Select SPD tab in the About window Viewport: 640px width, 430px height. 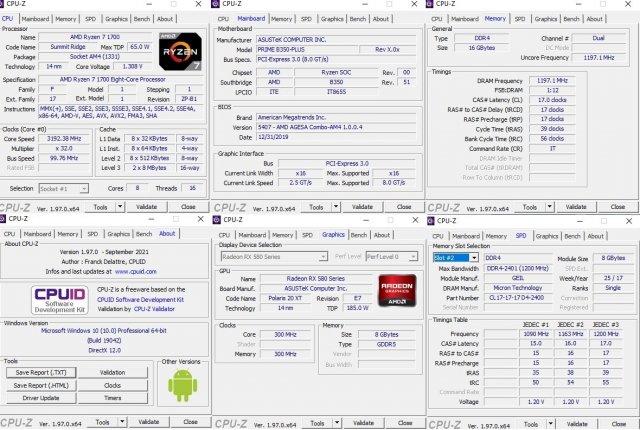point(91,233)
